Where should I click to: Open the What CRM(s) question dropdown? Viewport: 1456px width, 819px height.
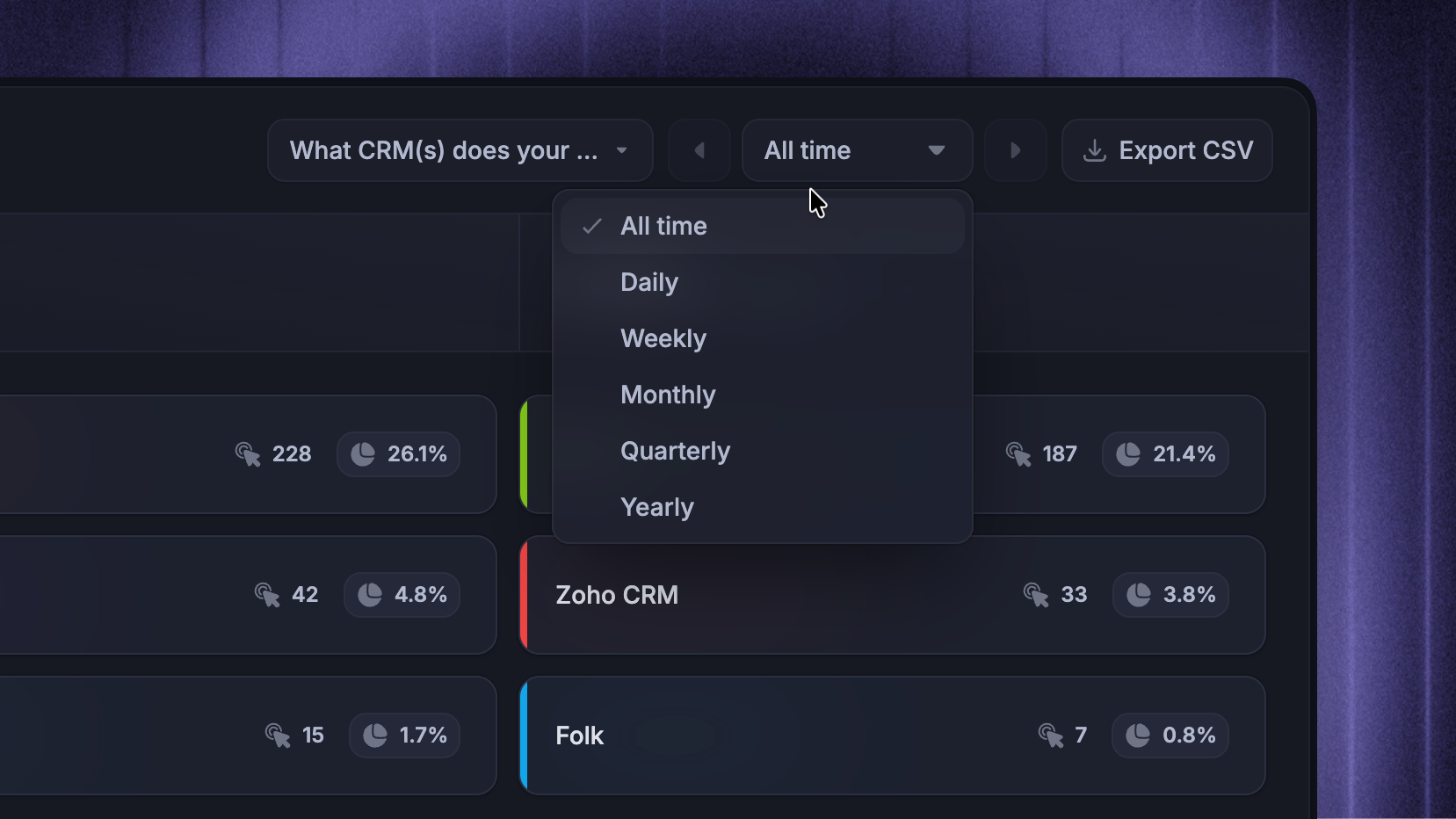click(x=460, y=150)
